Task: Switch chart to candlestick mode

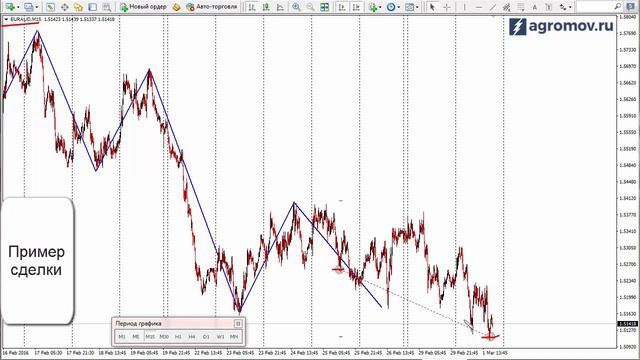Action: pos(266,7)
